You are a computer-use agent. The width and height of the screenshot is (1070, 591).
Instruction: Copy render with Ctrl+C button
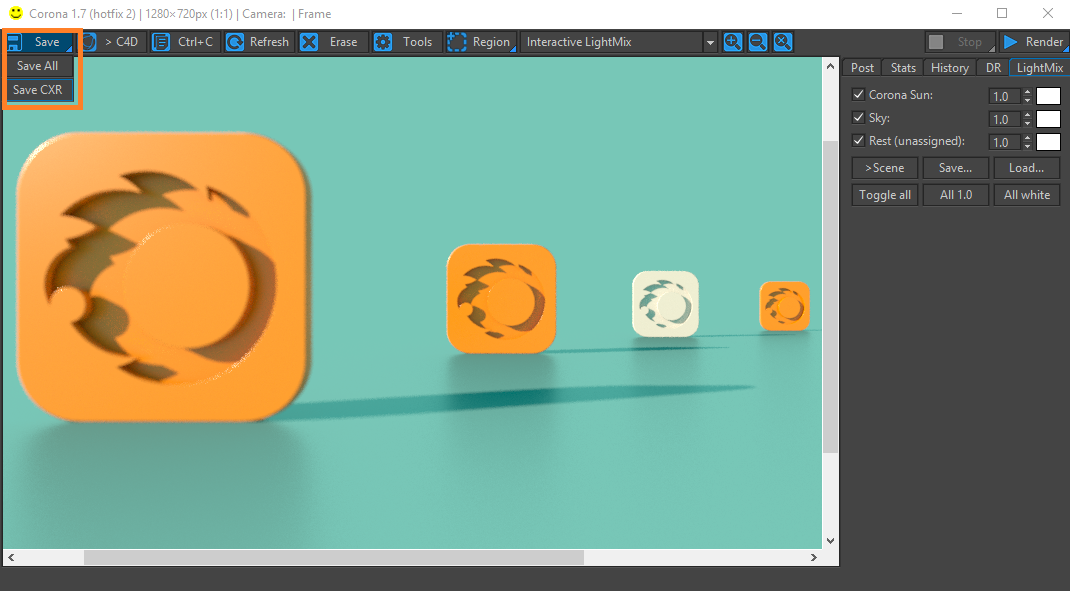(x=185, y=42)
